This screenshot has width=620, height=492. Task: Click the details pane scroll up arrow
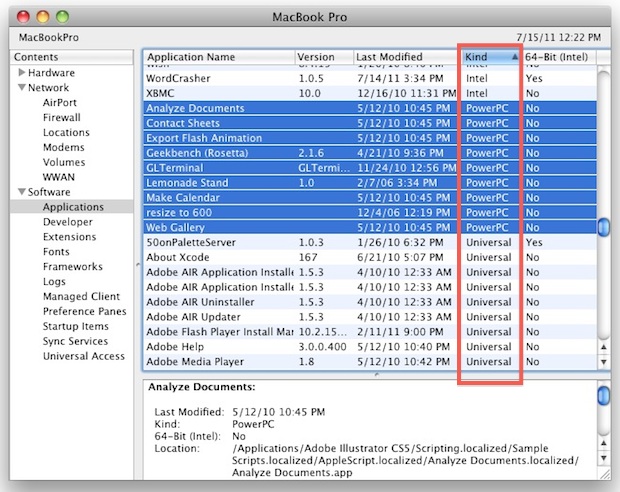[604, 443]
